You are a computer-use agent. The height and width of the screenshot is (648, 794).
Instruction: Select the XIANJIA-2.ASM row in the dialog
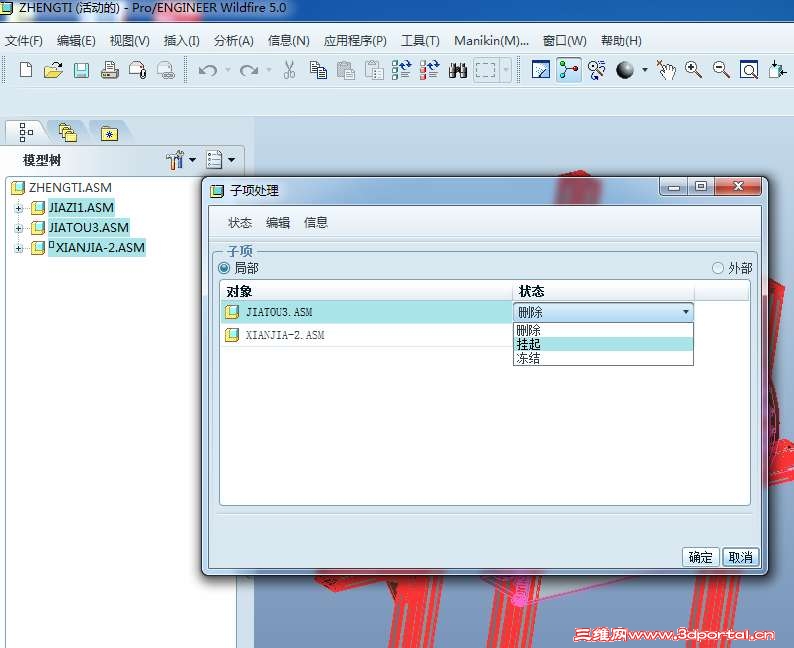click(367, 335)
